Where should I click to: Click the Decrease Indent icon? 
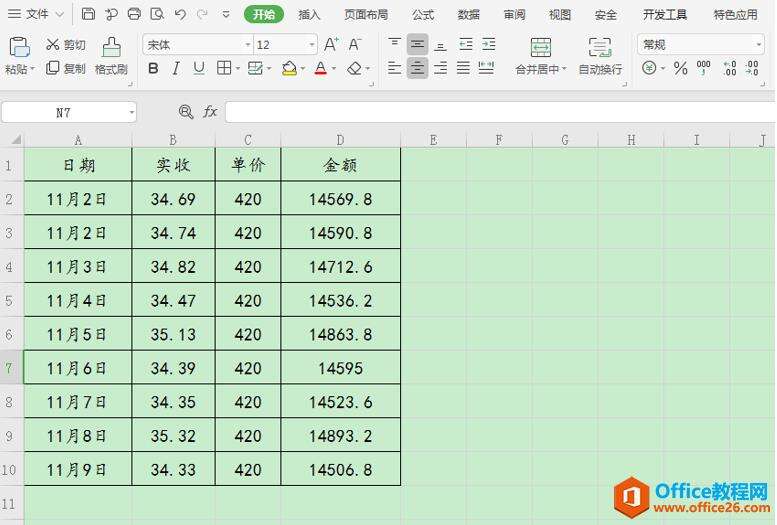point(466,45)
